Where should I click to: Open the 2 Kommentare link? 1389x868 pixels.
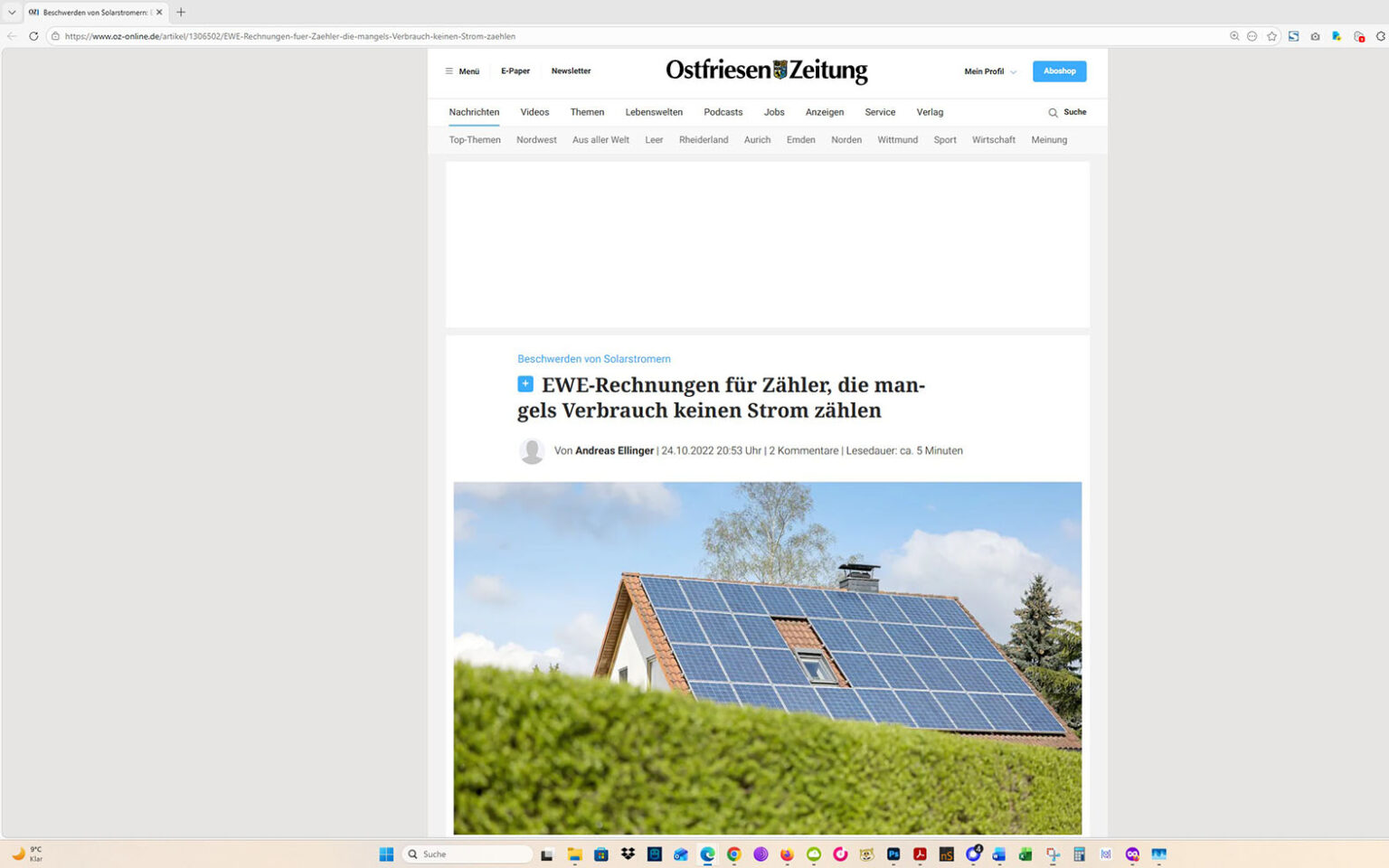point(802,450)
